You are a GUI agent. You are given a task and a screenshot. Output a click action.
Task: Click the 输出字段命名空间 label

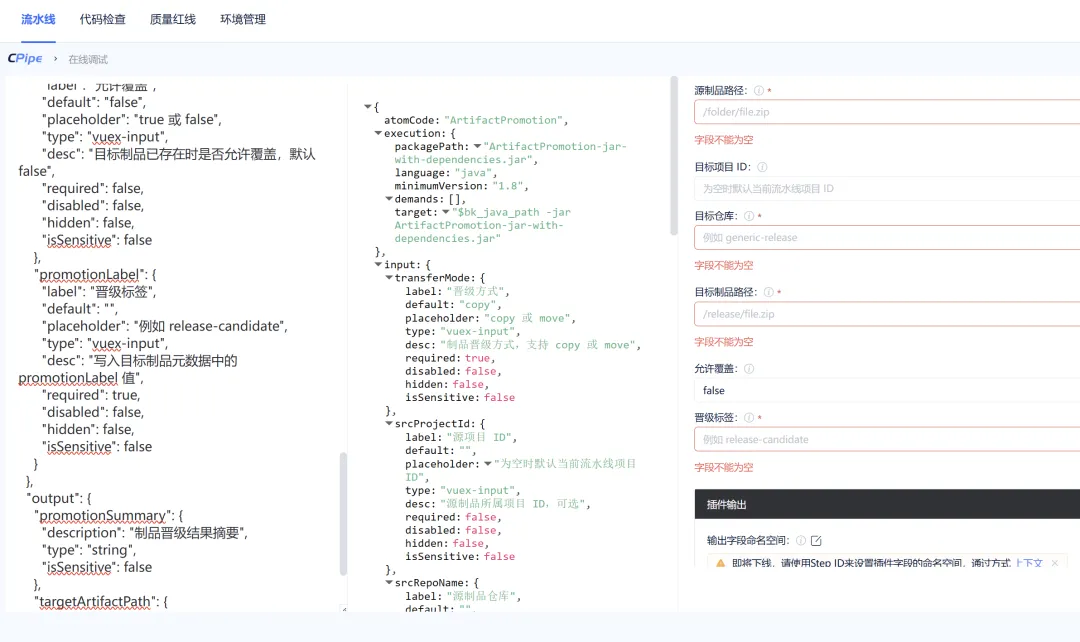[748, 541]
